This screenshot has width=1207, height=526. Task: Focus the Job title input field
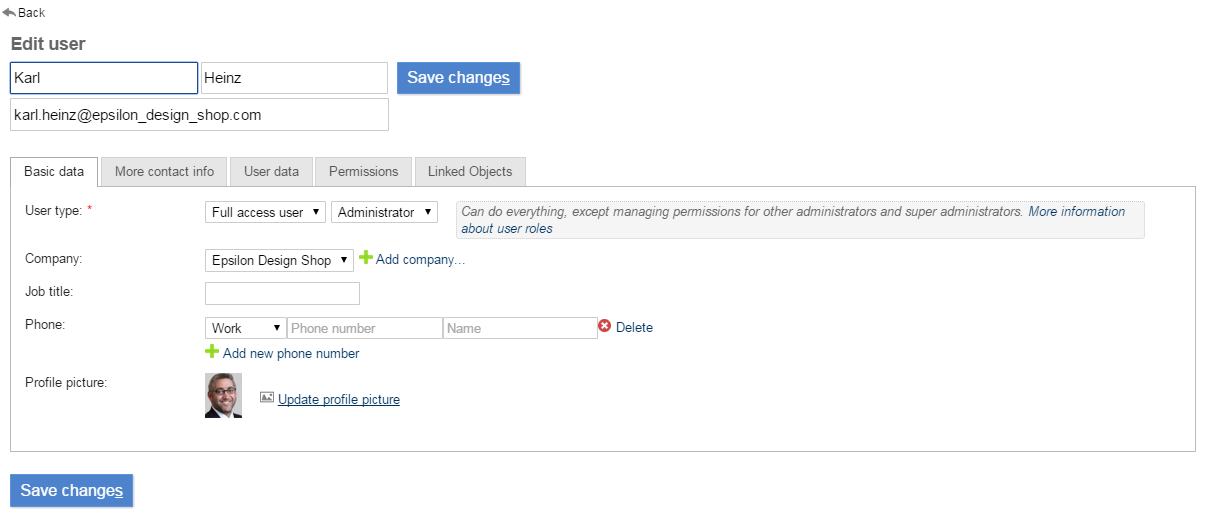tap(282, 293)
